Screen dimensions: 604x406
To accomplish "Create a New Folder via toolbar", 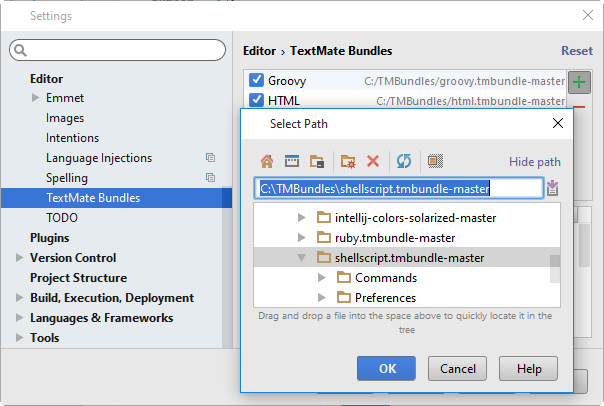I will (348, 161).
